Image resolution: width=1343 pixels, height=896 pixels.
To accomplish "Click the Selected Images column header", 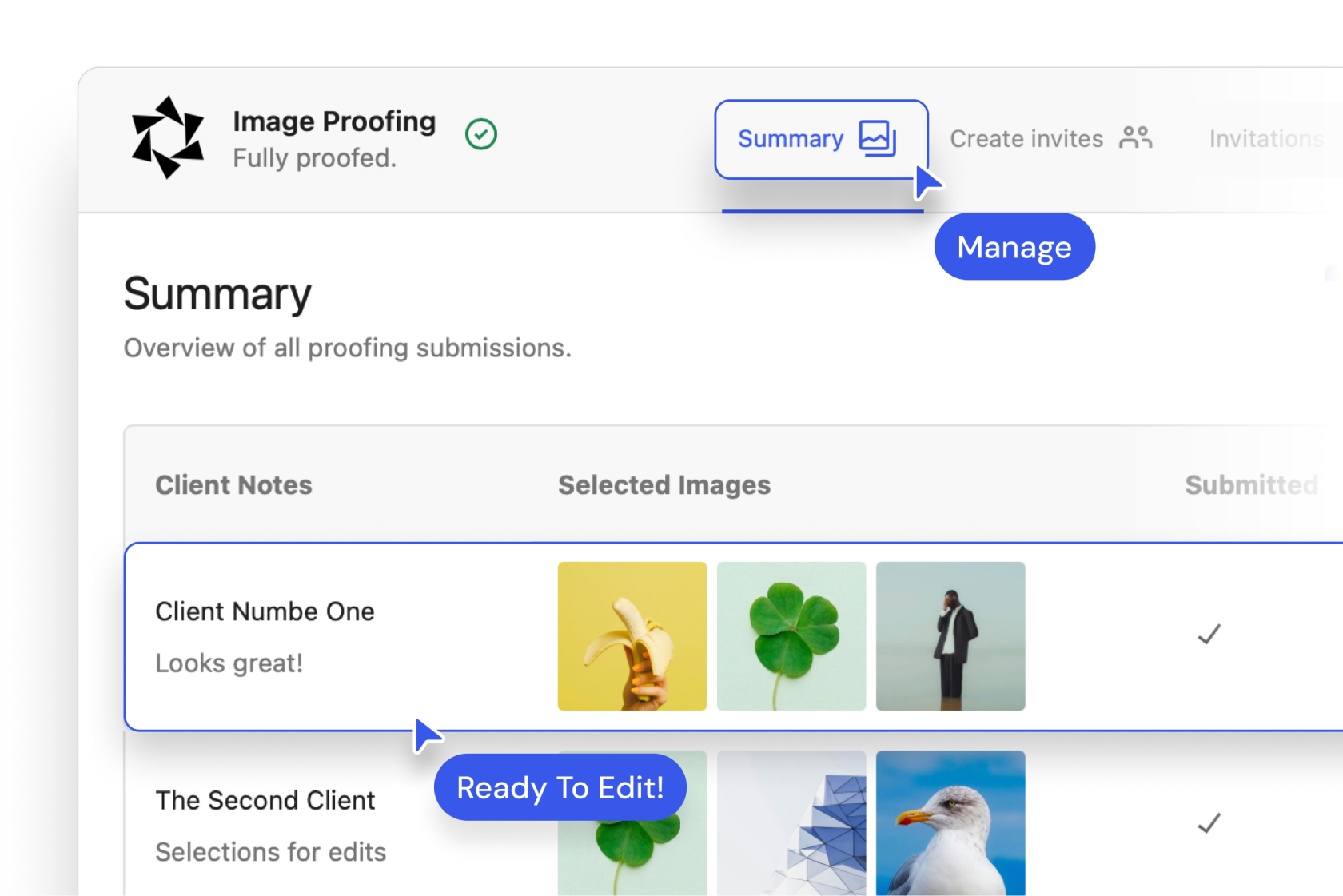I will (664, 485).
